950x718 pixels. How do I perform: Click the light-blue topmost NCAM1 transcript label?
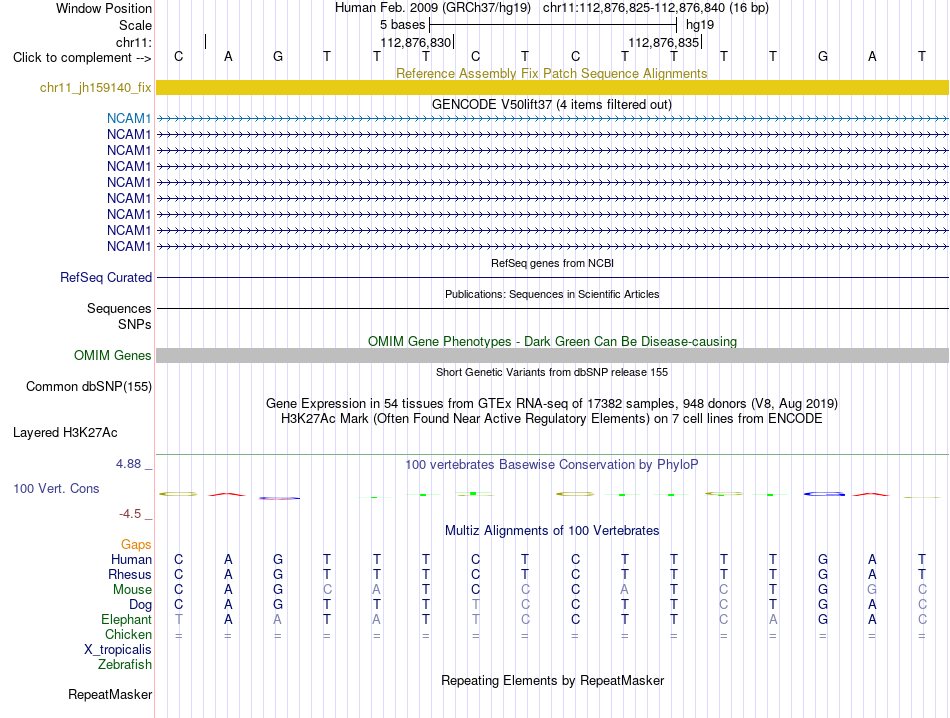[x=128, y=118]
